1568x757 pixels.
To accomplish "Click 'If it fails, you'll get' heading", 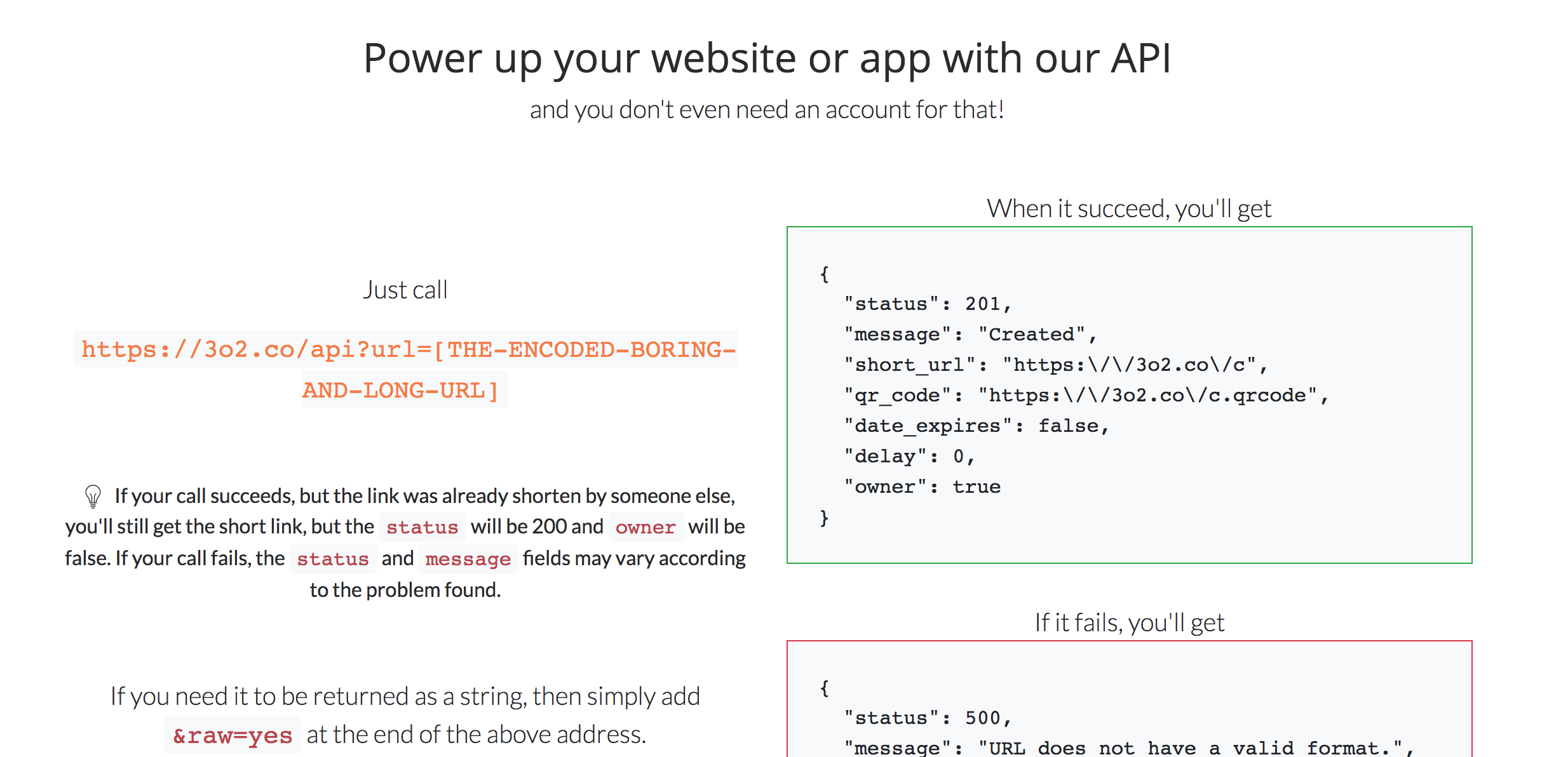I will pos(1129,622).
